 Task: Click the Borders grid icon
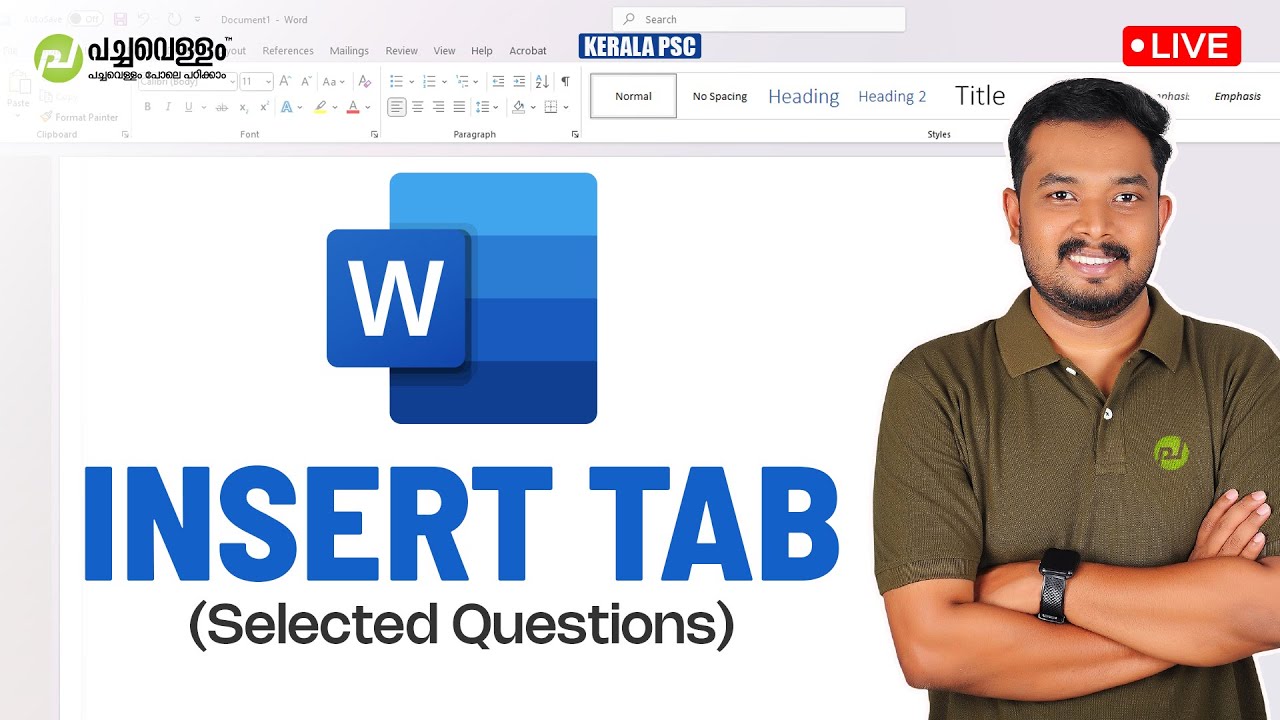click(x=551, y=107)
